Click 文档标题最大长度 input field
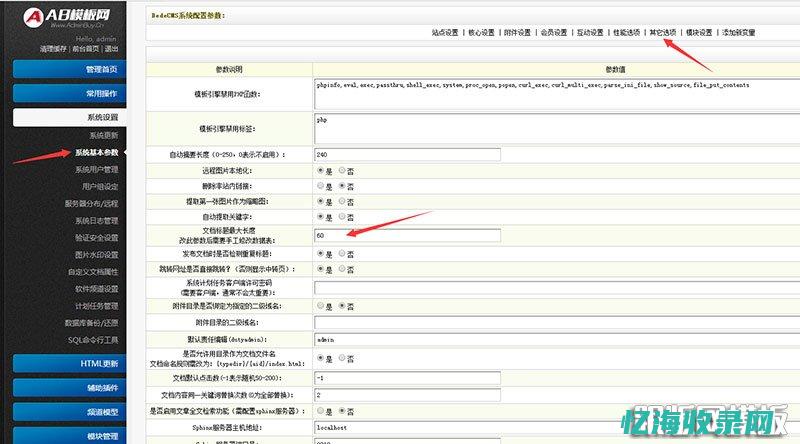Image resolution: width=800 pixels, height=444 pixels. click(406, 236)
